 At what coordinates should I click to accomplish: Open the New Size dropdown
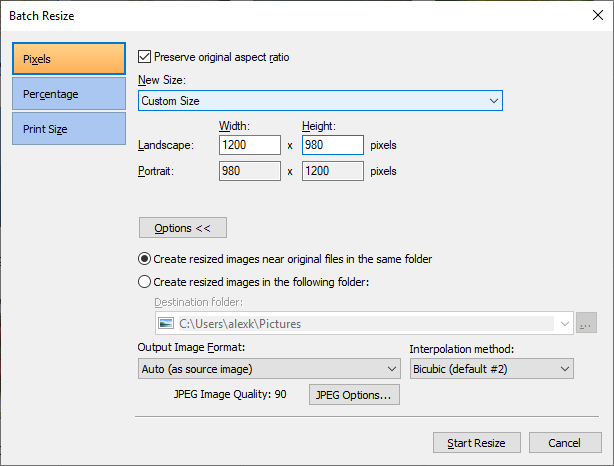coord(320,101)
